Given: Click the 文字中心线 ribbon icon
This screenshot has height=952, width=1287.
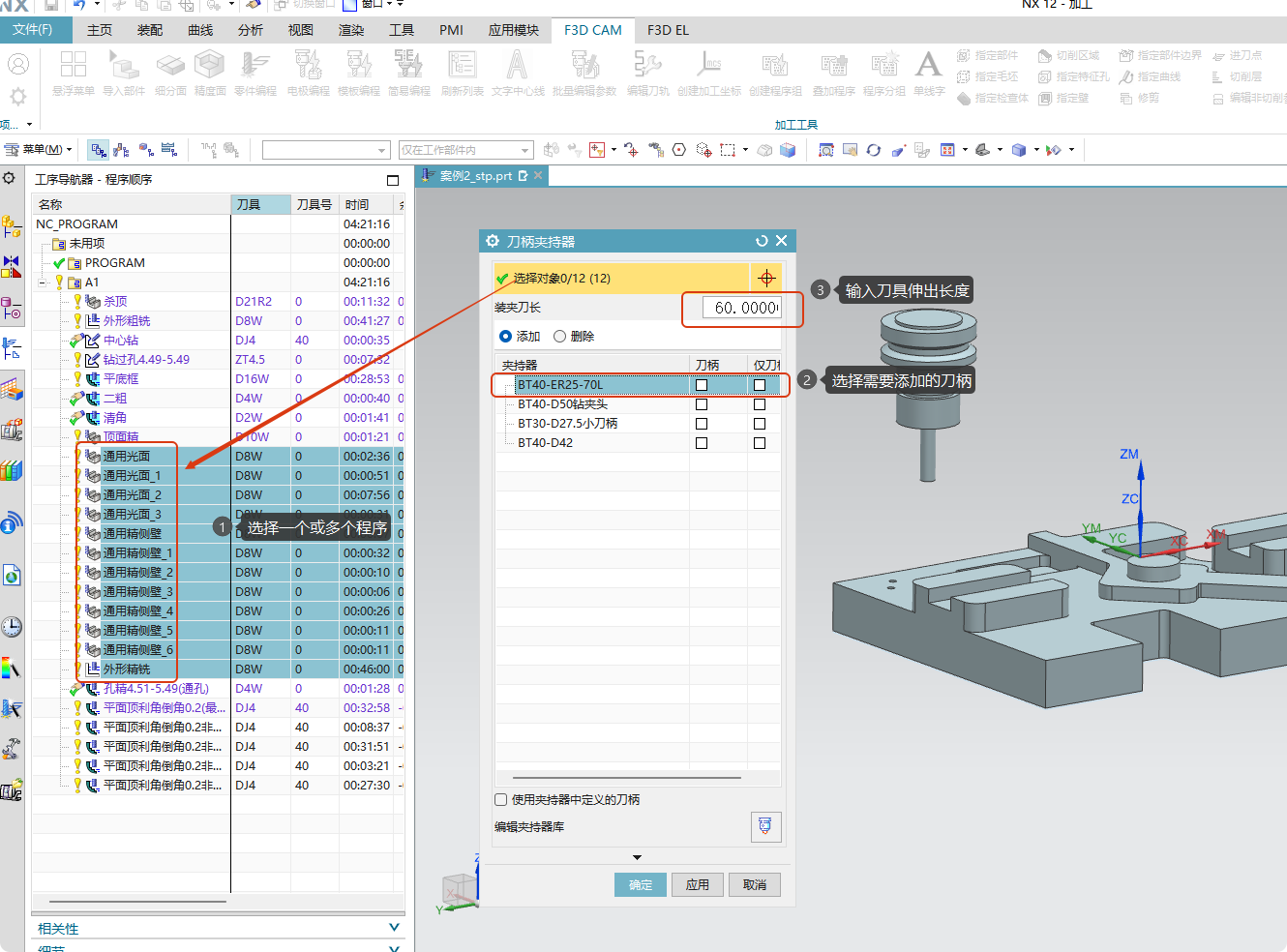Looking at the screenshot, I should [x=518, y=66].
